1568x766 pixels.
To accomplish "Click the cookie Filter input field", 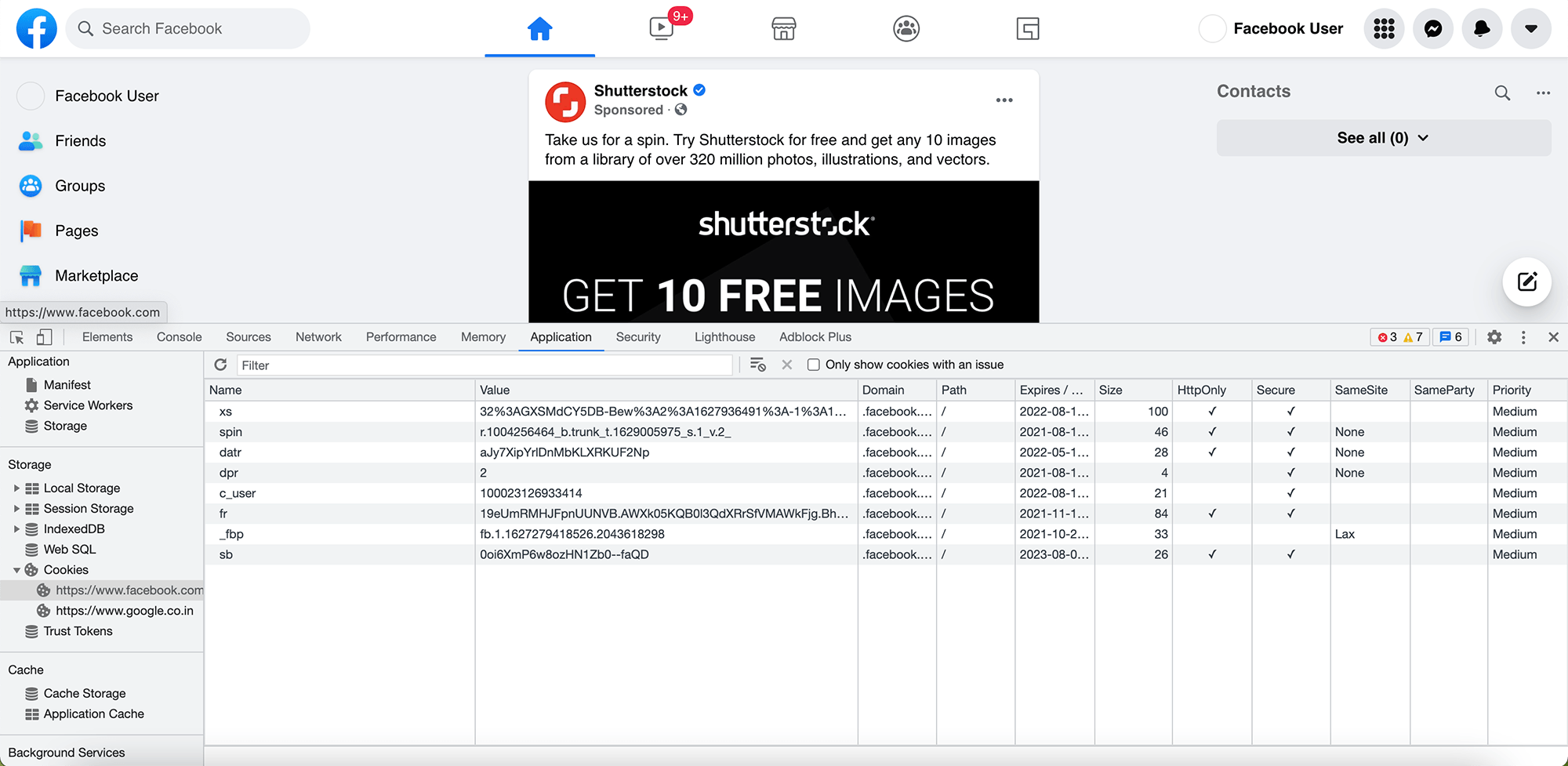I will pyautogui.click(x=485, y=365).
